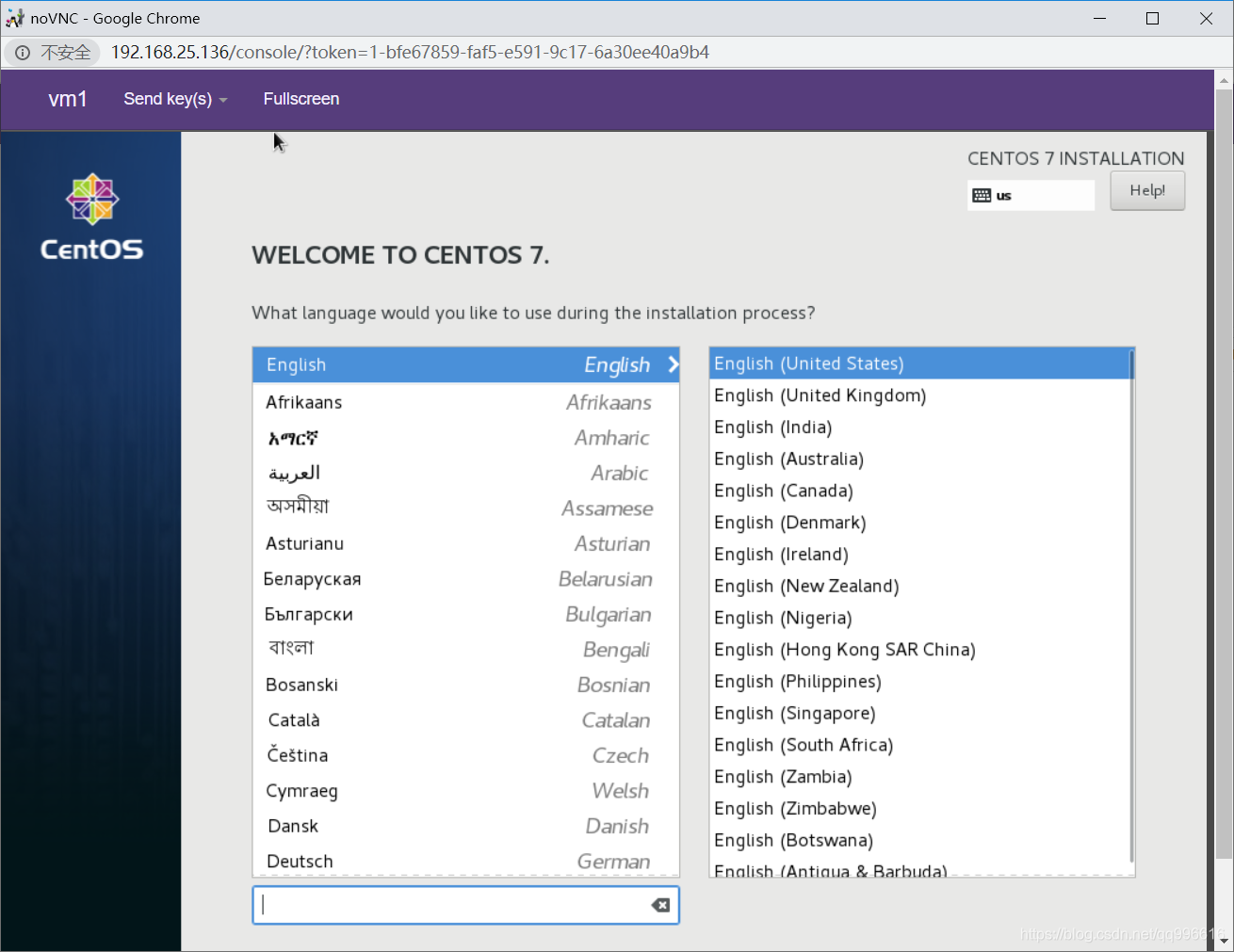Minimize the Chrome window
This screenshot has width=1234, height=952.
click(x=1099, y=18)
